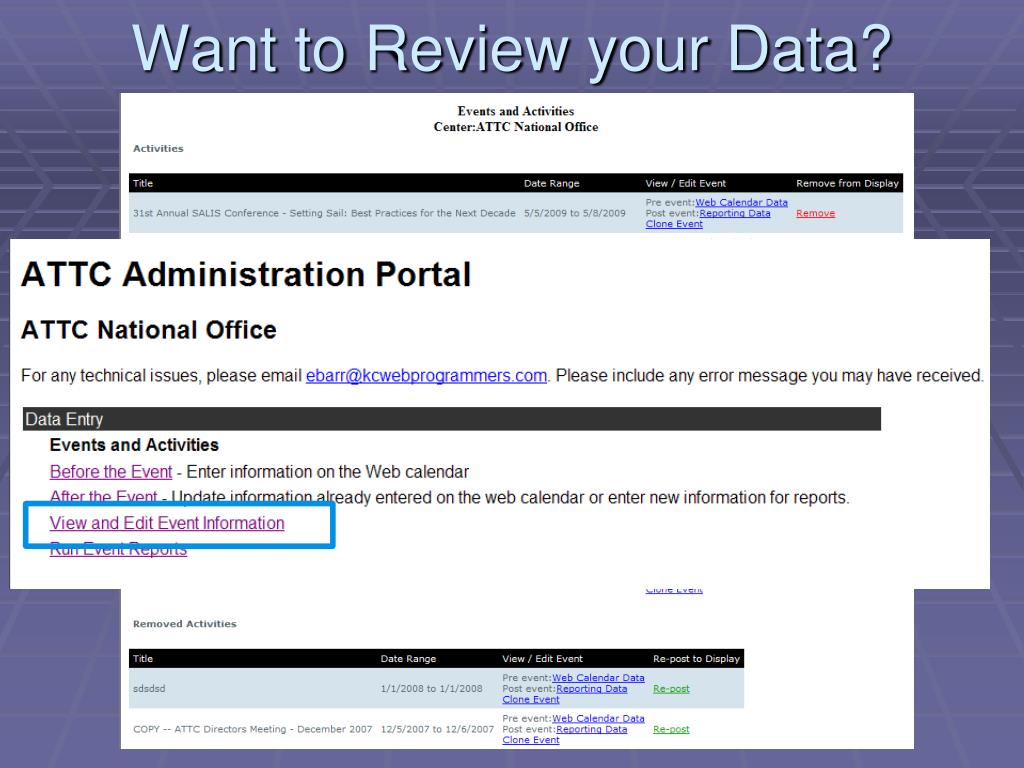Email ebarr@kcwebprogrammers.com link

pos(426,376)
